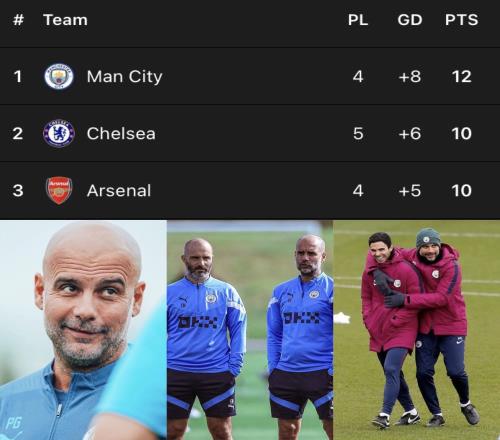Click Man City's +8 goal difference
This screenshot has width=500, height=440.
410,77
